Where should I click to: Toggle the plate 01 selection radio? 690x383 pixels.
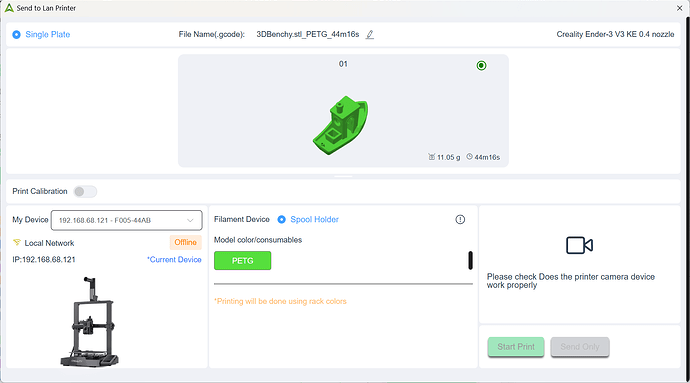coord(481,66)
